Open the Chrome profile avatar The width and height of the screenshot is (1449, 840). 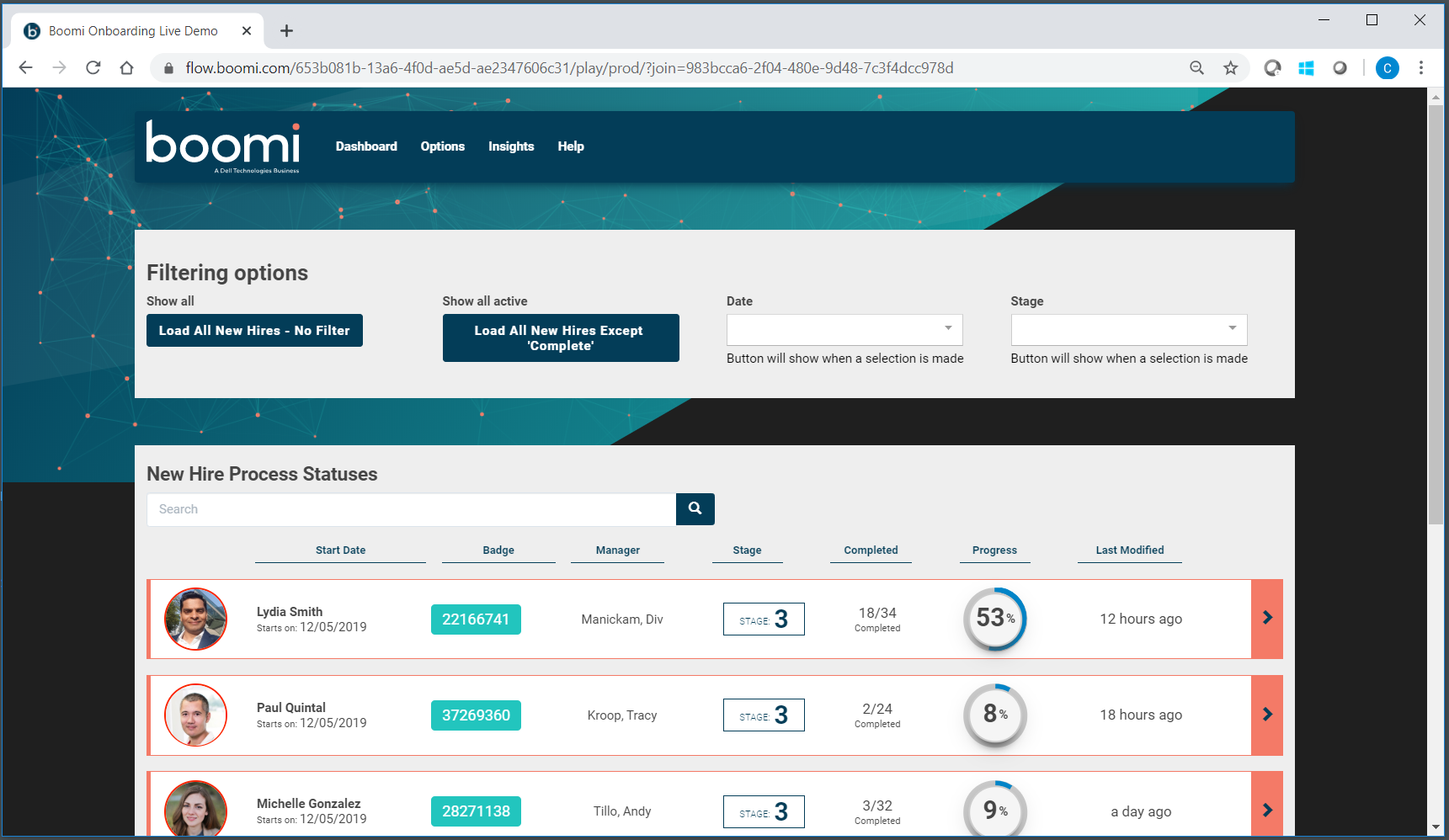(1387, 68)
